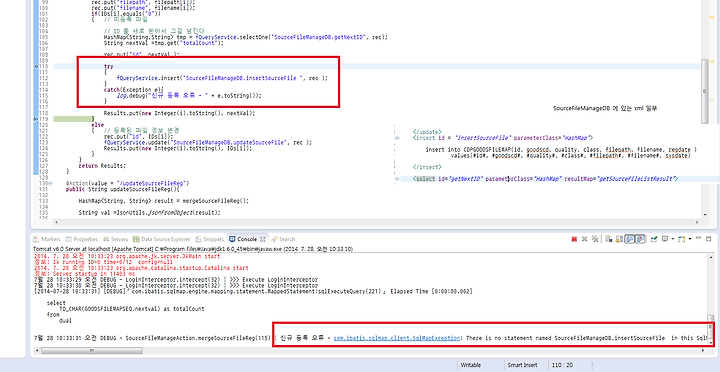Click the 'String nextVal =tmp.get' line

tap(163, 43)
